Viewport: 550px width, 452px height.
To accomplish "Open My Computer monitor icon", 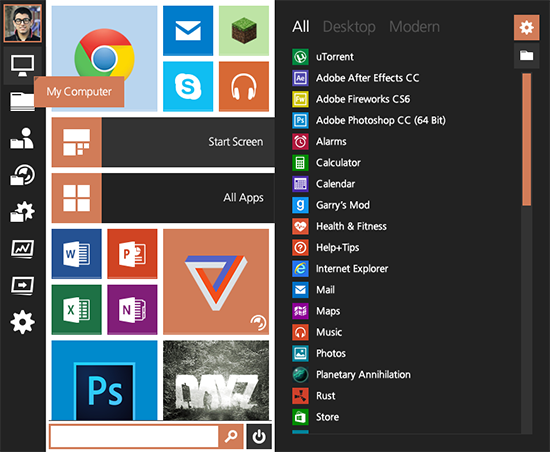I will (22, 66).
